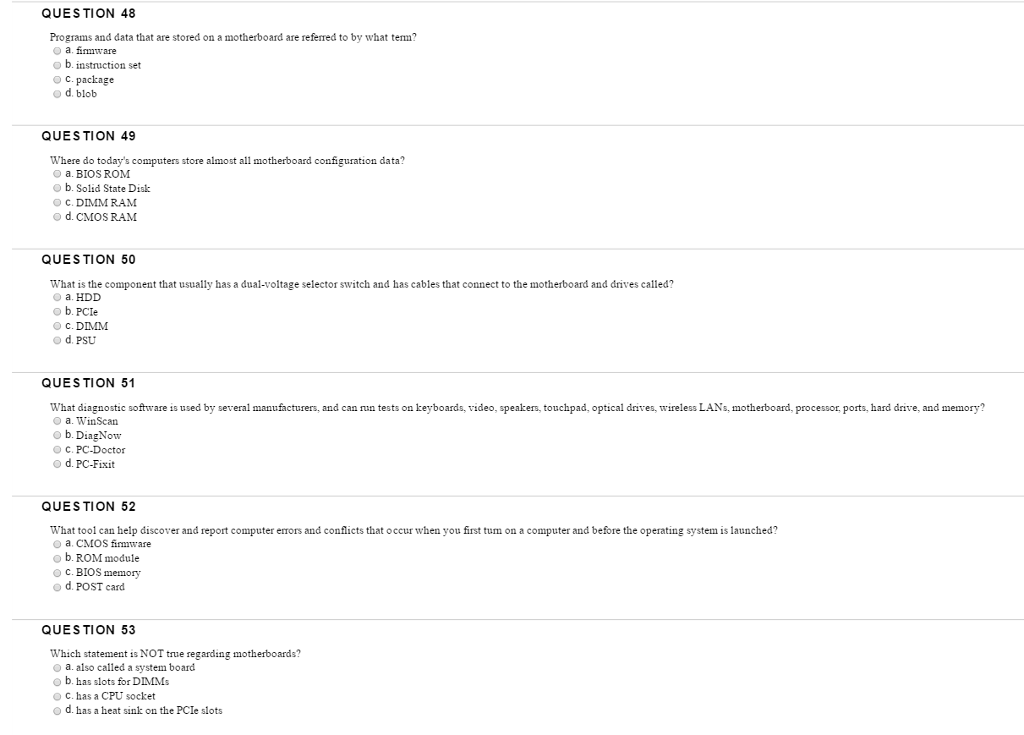Select d. POST card in Question 52
This screenshot has height=735, width=1024.
click(x=58, y=588)
